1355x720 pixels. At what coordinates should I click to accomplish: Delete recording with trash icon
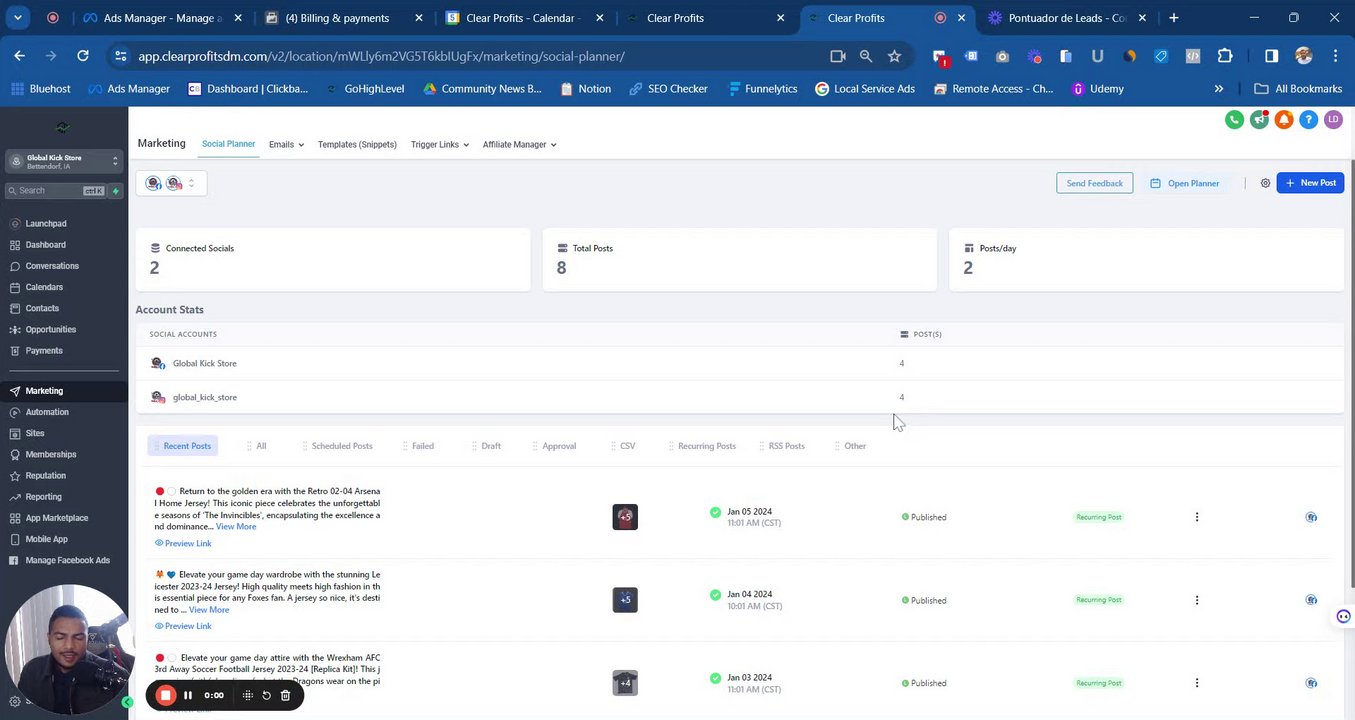click(285, 695)
